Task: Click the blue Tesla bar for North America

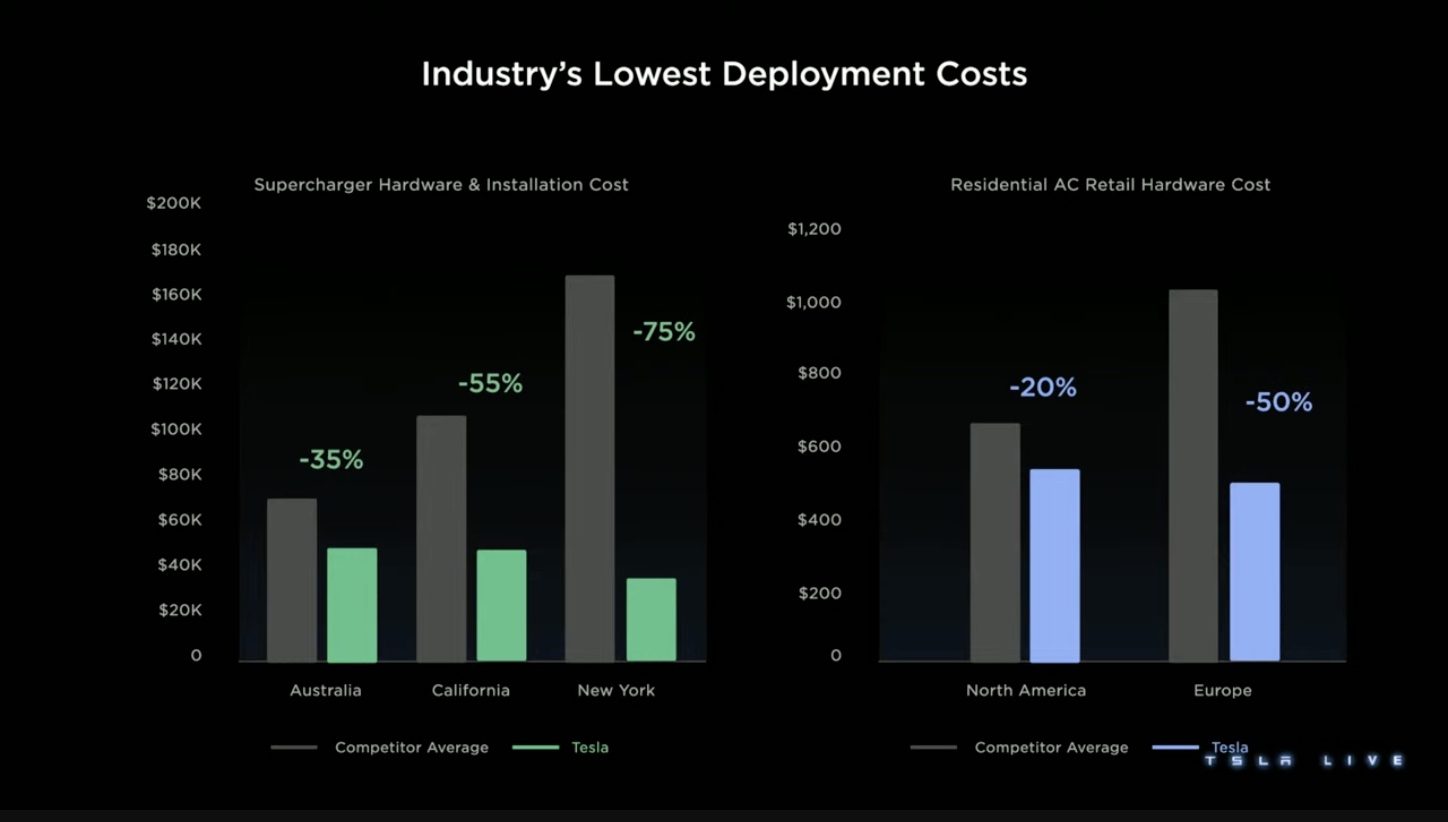Action: [x=1055, y=566]
